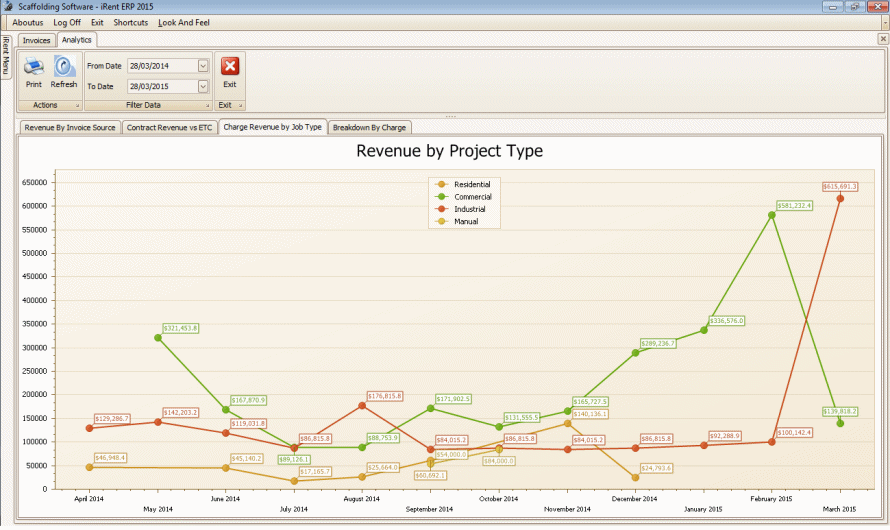Select the Analytics tab
This screenshot has width=890, height=530.
click(x=77, y=40)
